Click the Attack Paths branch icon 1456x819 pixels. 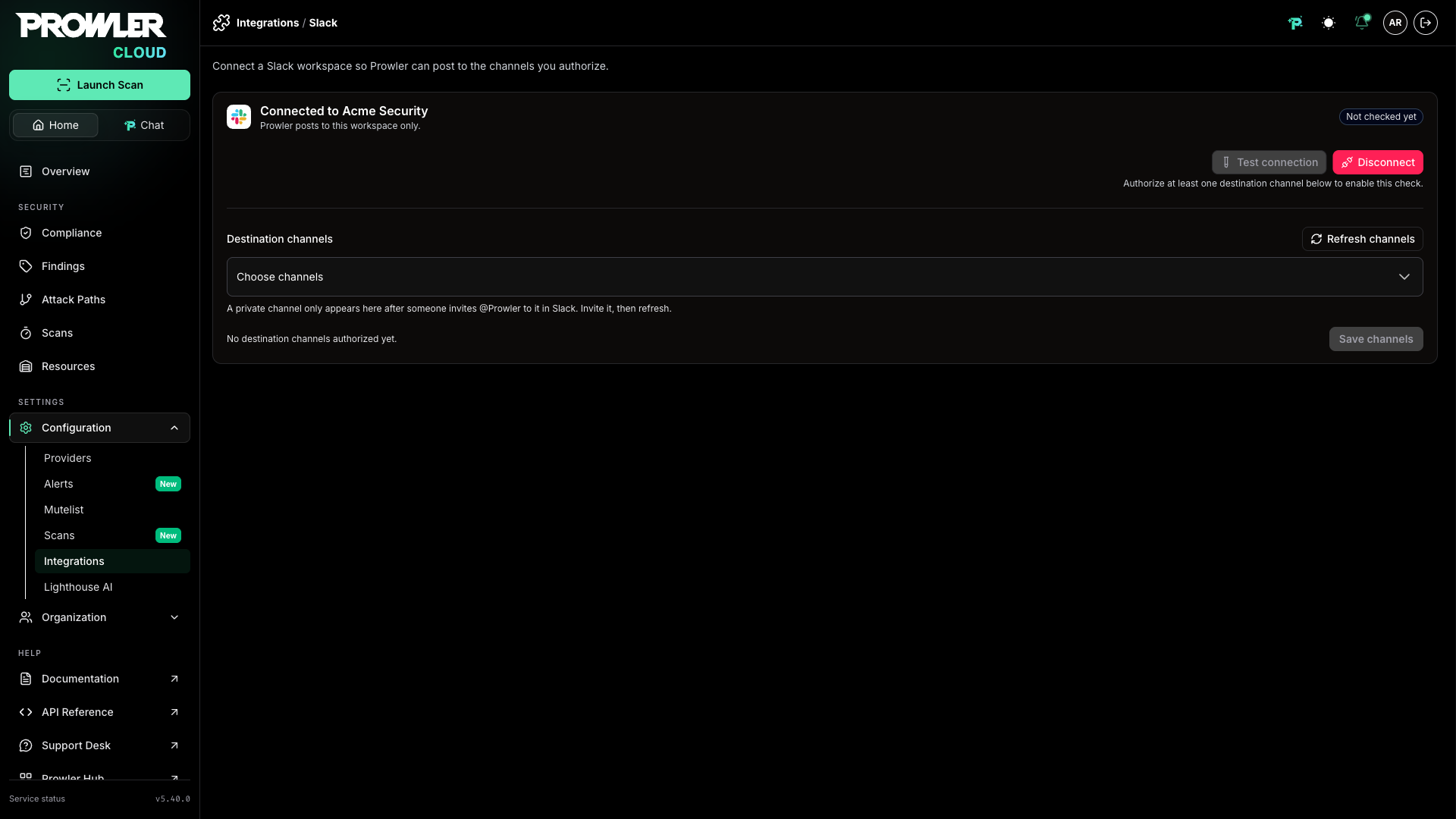26,300
